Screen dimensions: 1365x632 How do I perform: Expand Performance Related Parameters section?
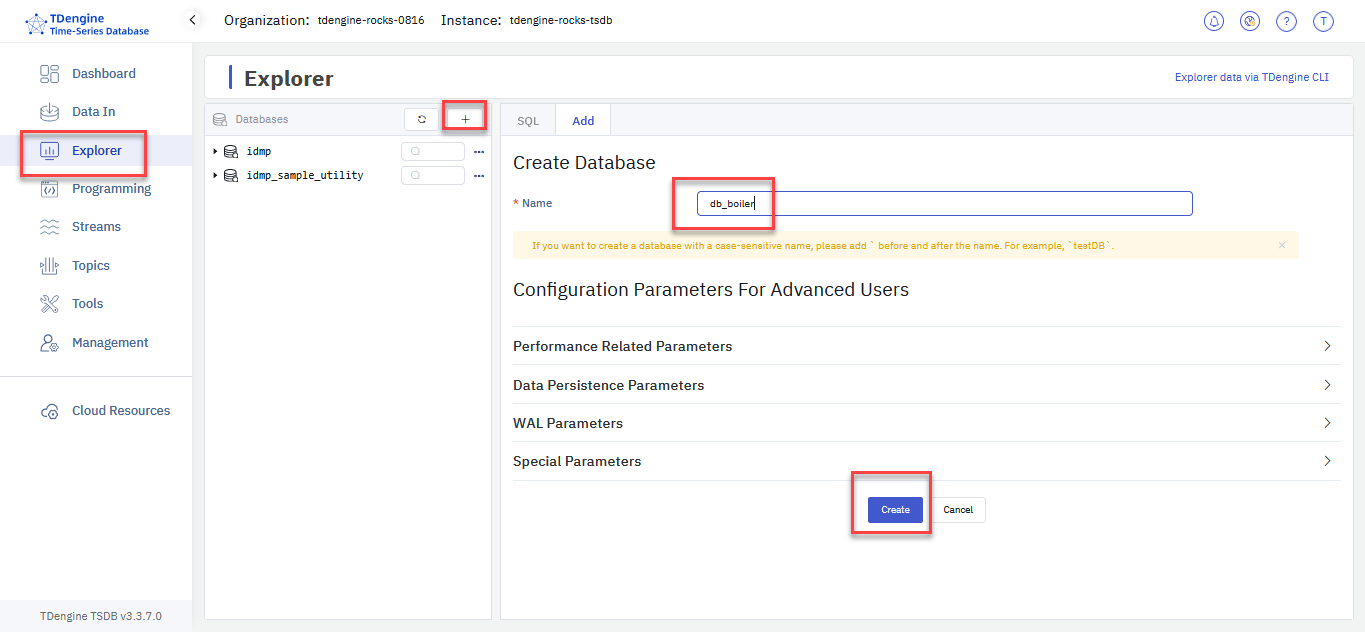pyautogui.click(x=926, y=346)
